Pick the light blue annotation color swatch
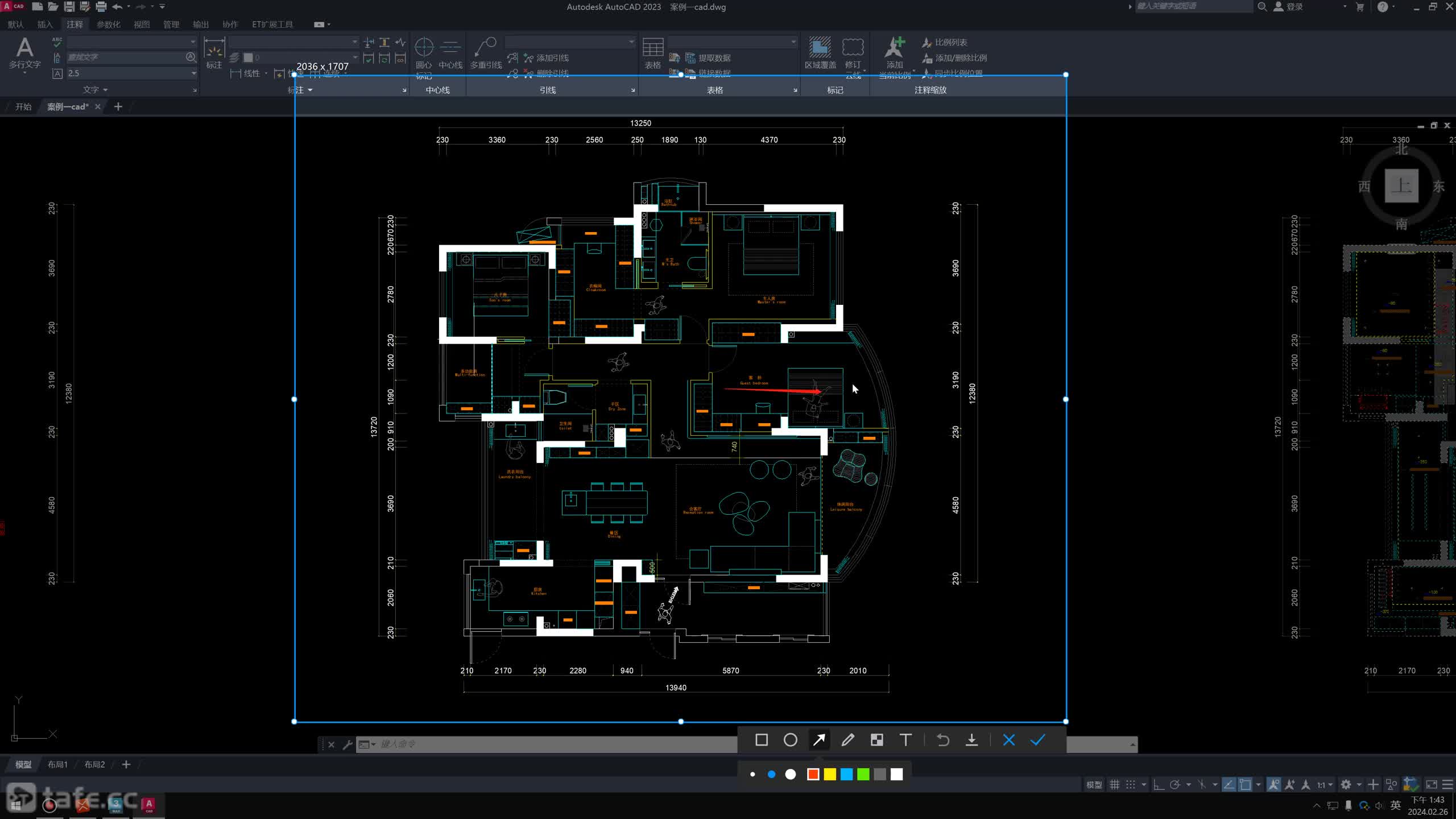Viewport: 1456px width, 819px height. (x=847, y=774)
